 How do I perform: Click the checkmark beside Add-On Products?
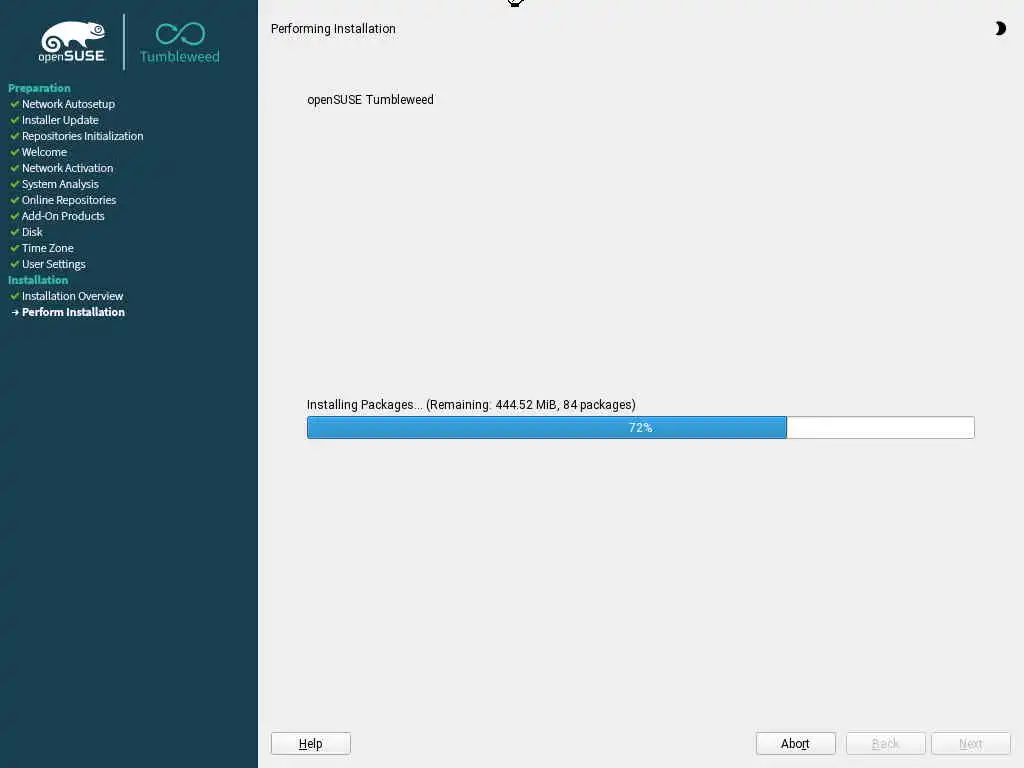pyautogui.click(x=14, y=216)
